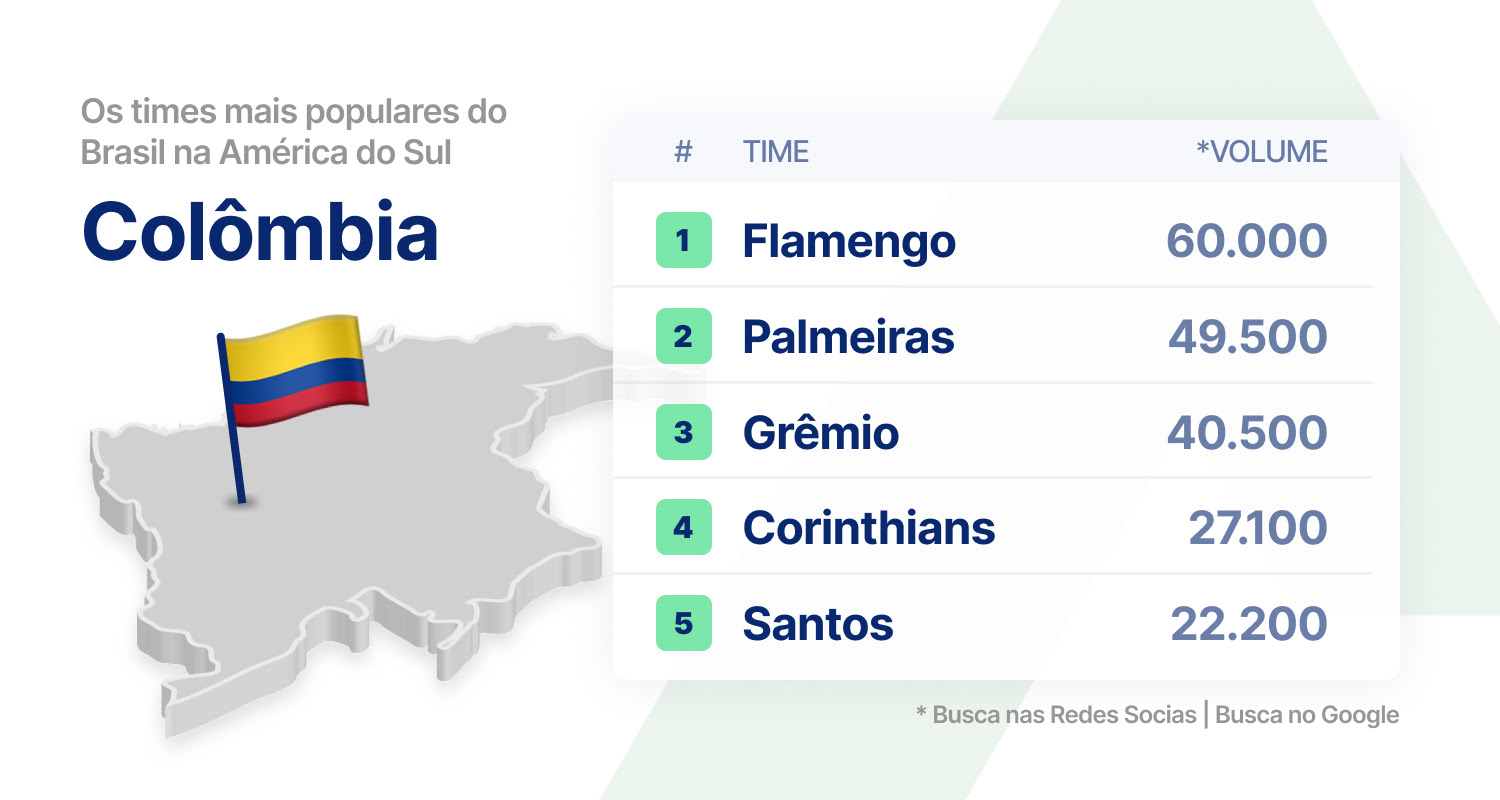
Task: Click Flamengo's 60.000 volume value
Action: (x=1247, y=241)
